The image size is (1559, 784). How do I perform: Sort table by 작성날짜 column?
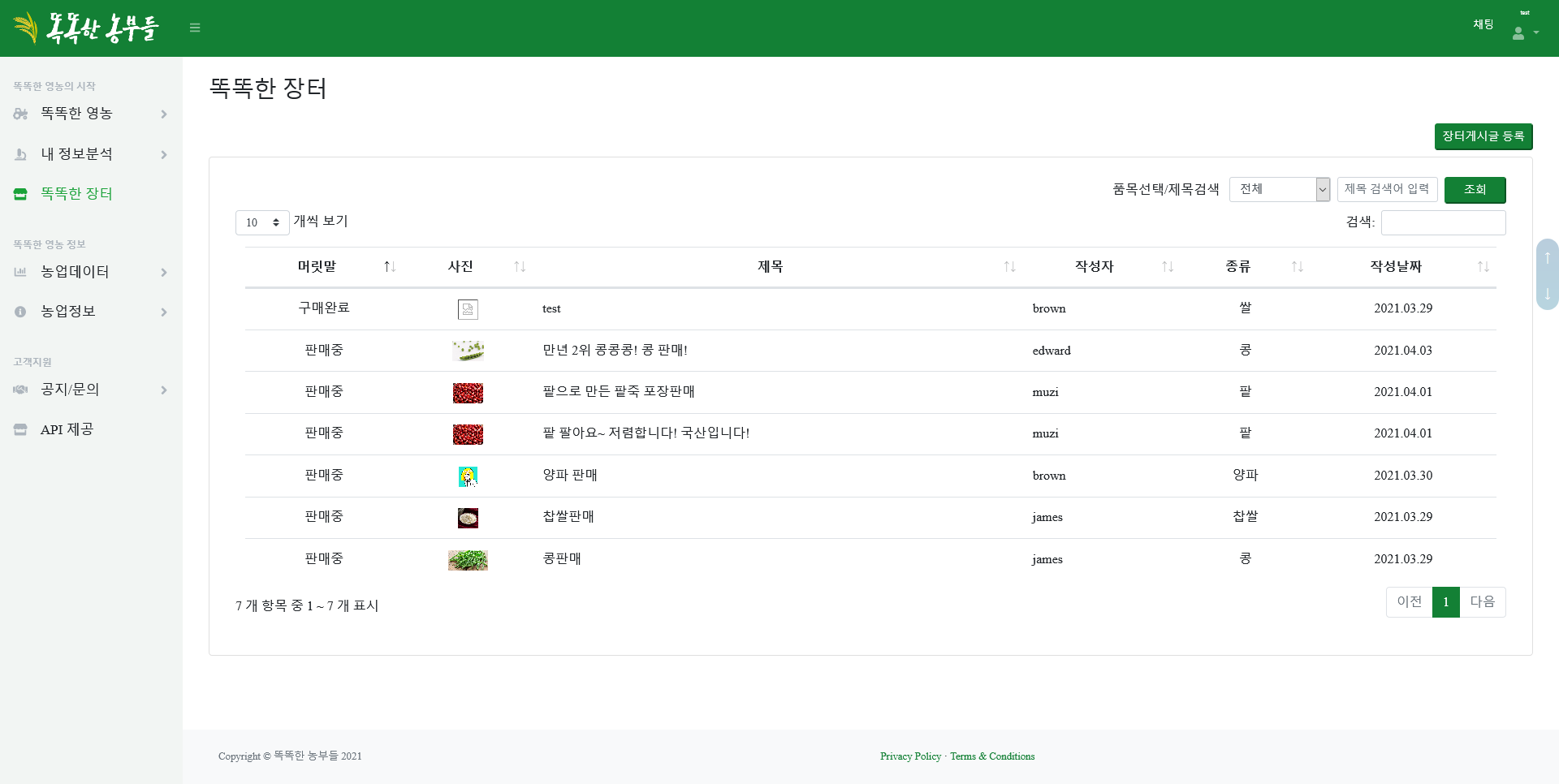tap(1396, 267)
